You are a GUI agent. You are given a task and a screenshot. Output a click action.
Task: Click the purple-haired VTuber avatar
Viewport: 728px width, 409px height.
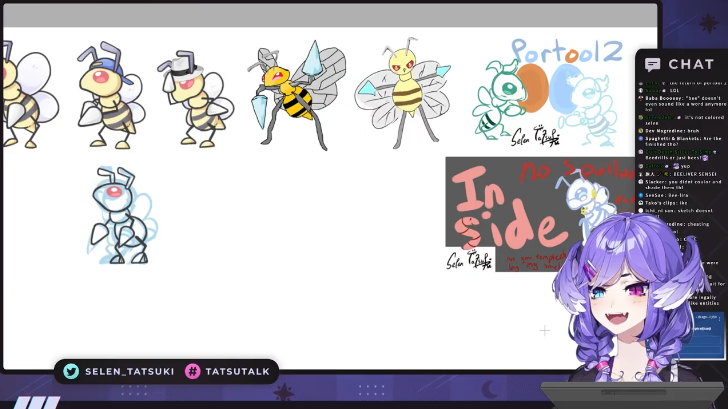click(x=629, y=297)
